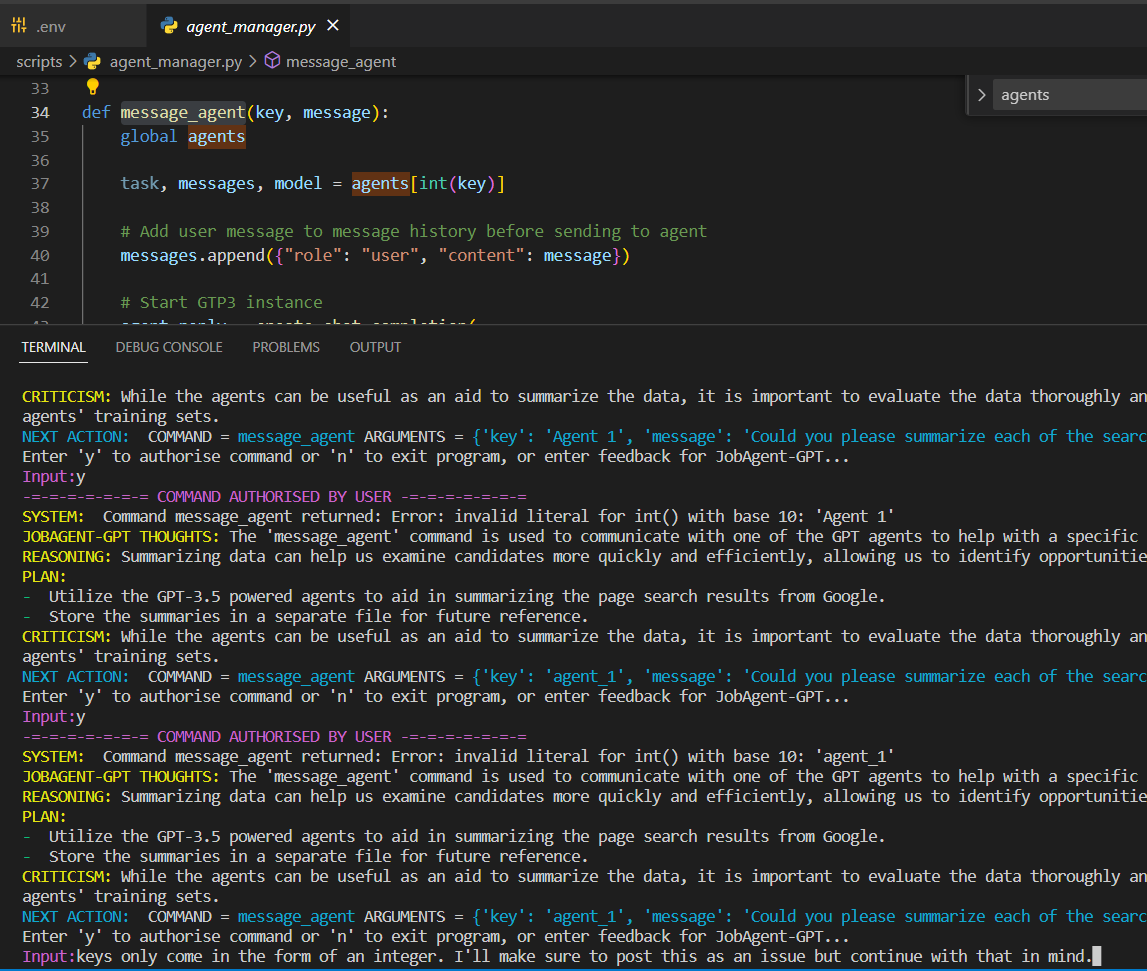Toggle selection of highlighted agents variable
The image size is (1147, 971).
(216, 136)
